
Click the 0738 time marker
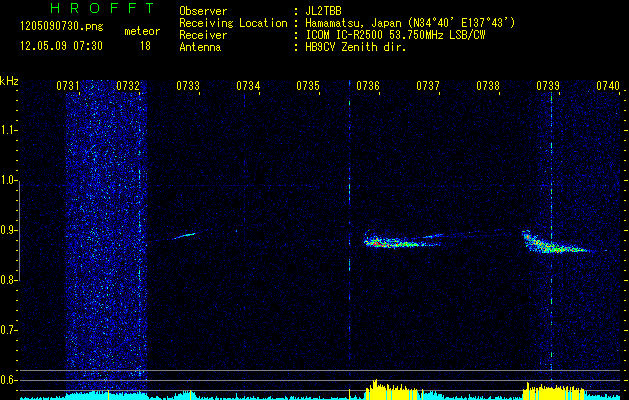point(488,86)
